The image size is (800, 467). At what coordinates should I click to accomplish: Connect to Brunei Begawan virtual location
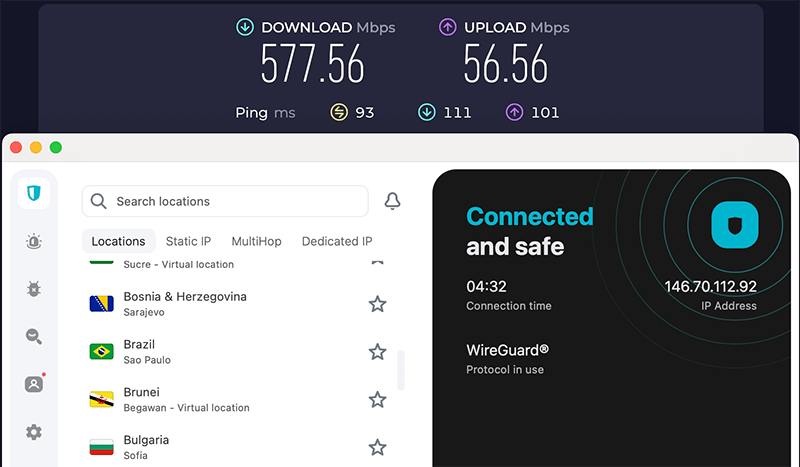coord(237,400)
